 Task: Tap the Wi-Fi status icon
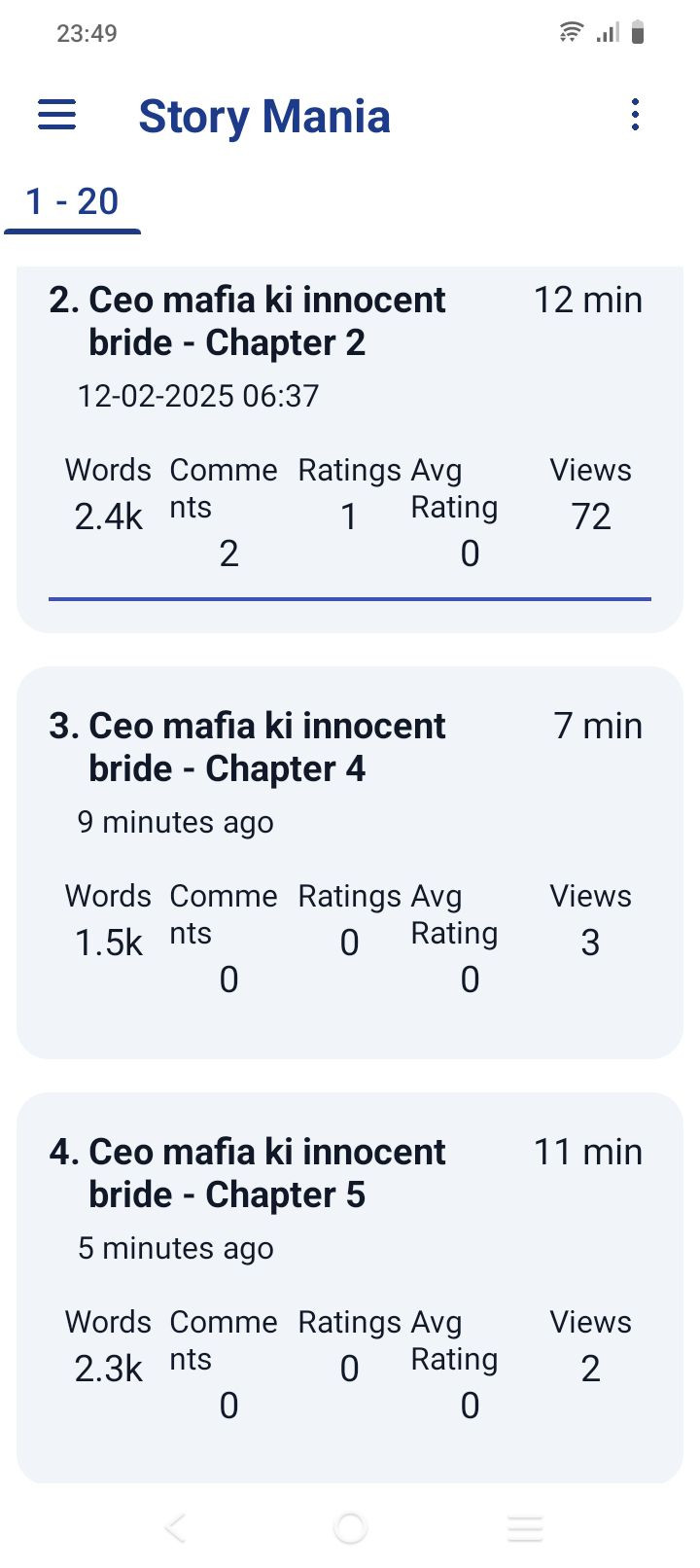coord(571,32)
